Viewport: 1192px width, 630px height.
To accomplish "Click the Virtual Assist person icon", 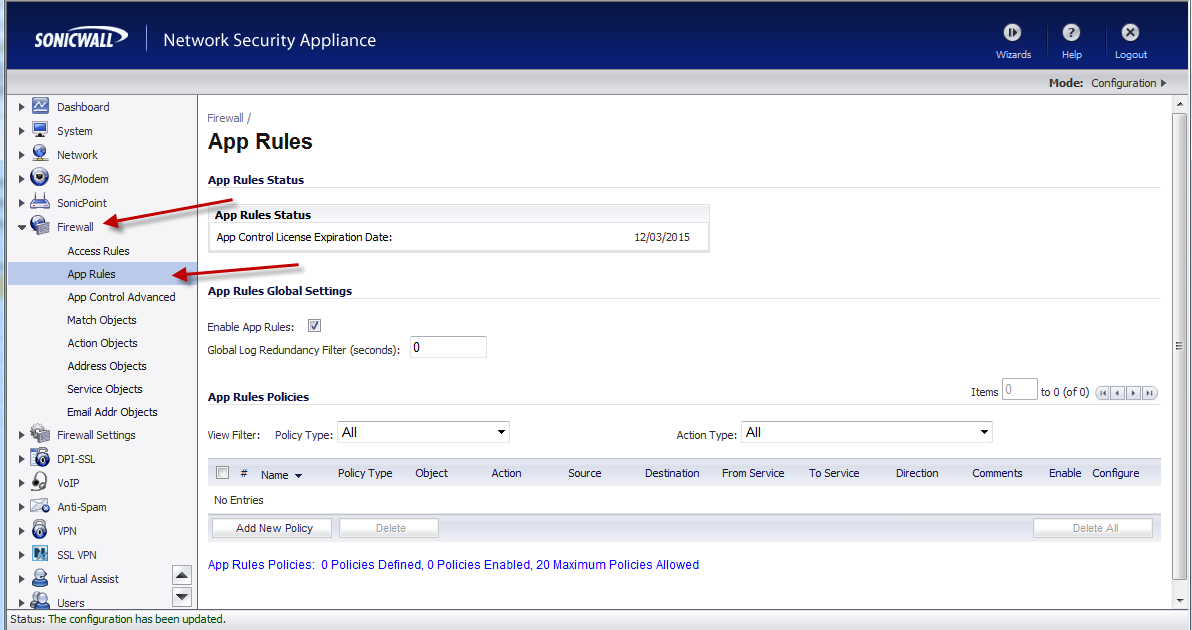I will [x=40, y=578].
